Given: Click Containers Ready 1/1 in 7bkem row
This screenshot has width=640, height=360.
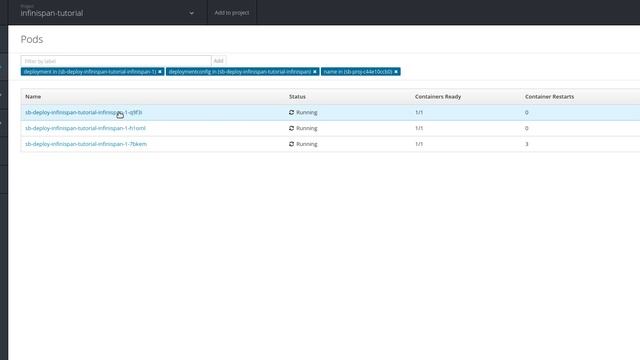Looking at the screenshot, I should (x=419, y=144).
